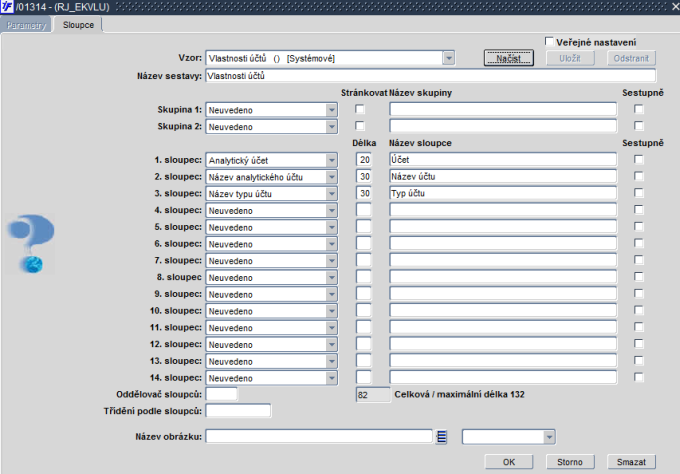This screenshot has height=474, width=680.
Task: Check Sestupně for 2. sloupec
Action: tap(638, 177)
